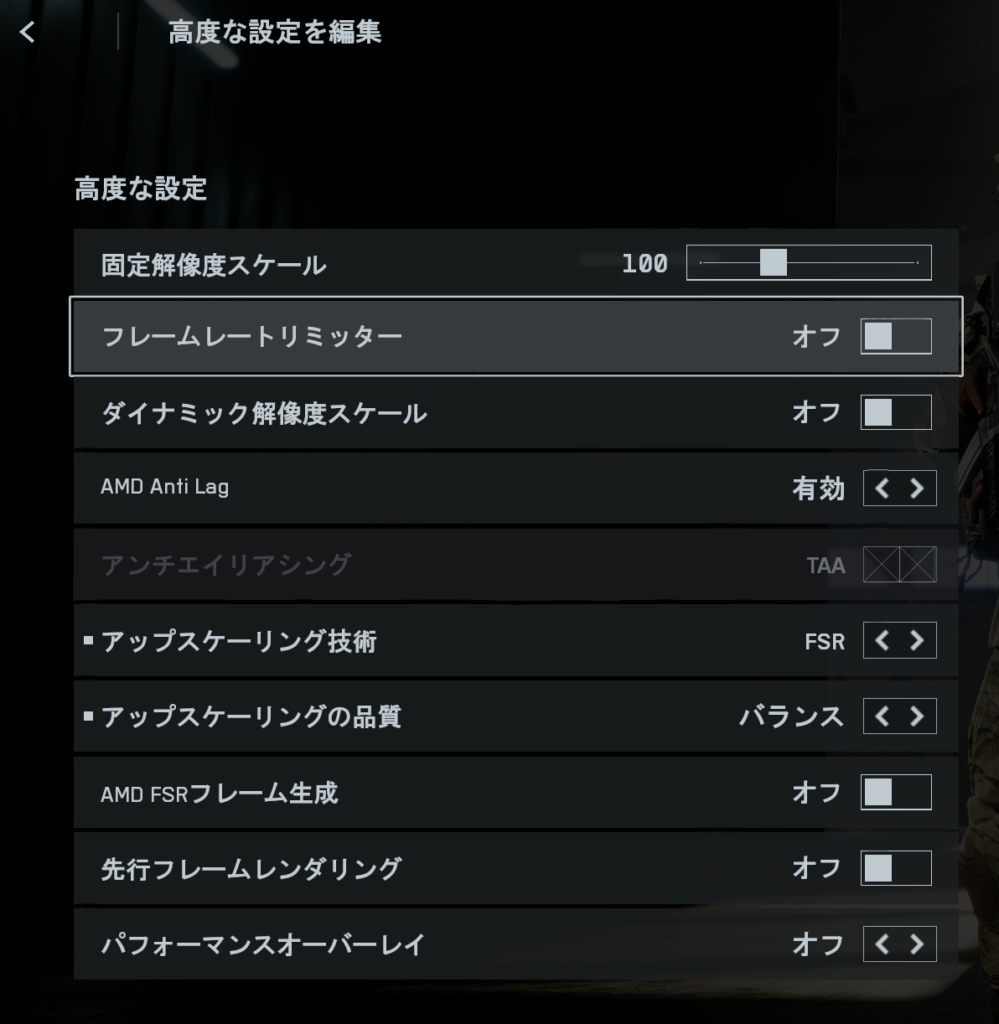The image size is (999, 1024).
Task: Go back using the top-left arrow
Action: pos(27,32)
